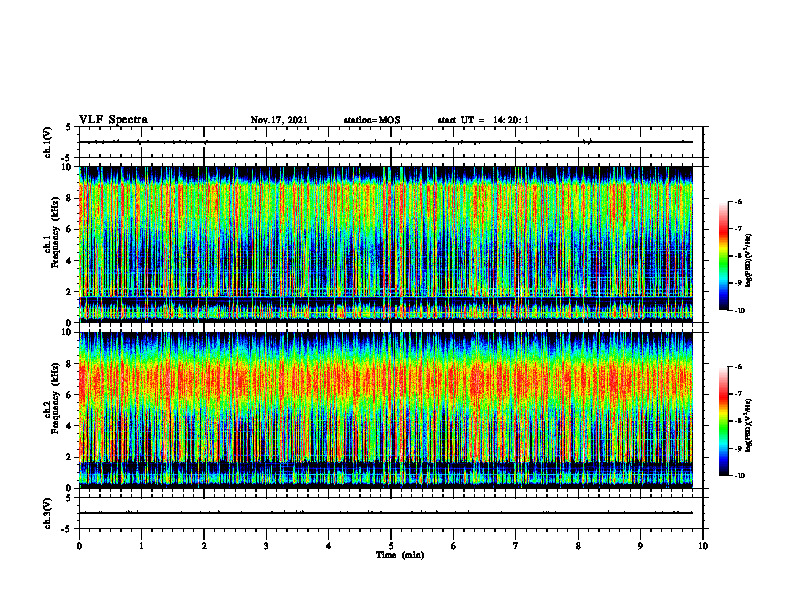This screenshot has width=792, height=612.
Task: Select the date label "Nov.17, 2021"
Action: [279, 120]
